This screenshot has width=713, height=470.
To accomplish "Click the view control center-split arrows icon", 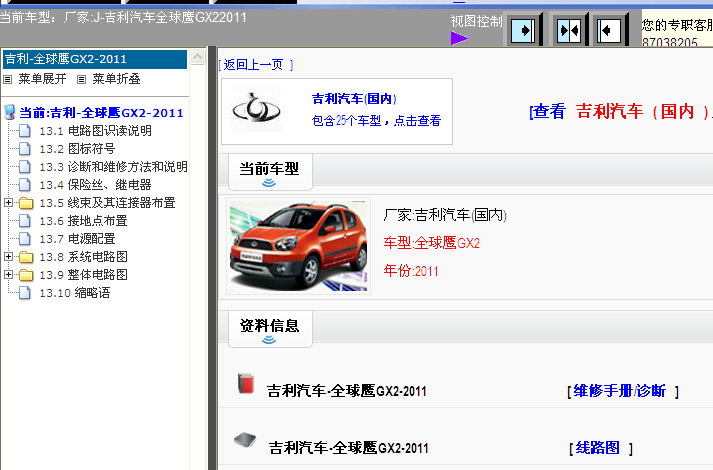I will tap(569, 31).
